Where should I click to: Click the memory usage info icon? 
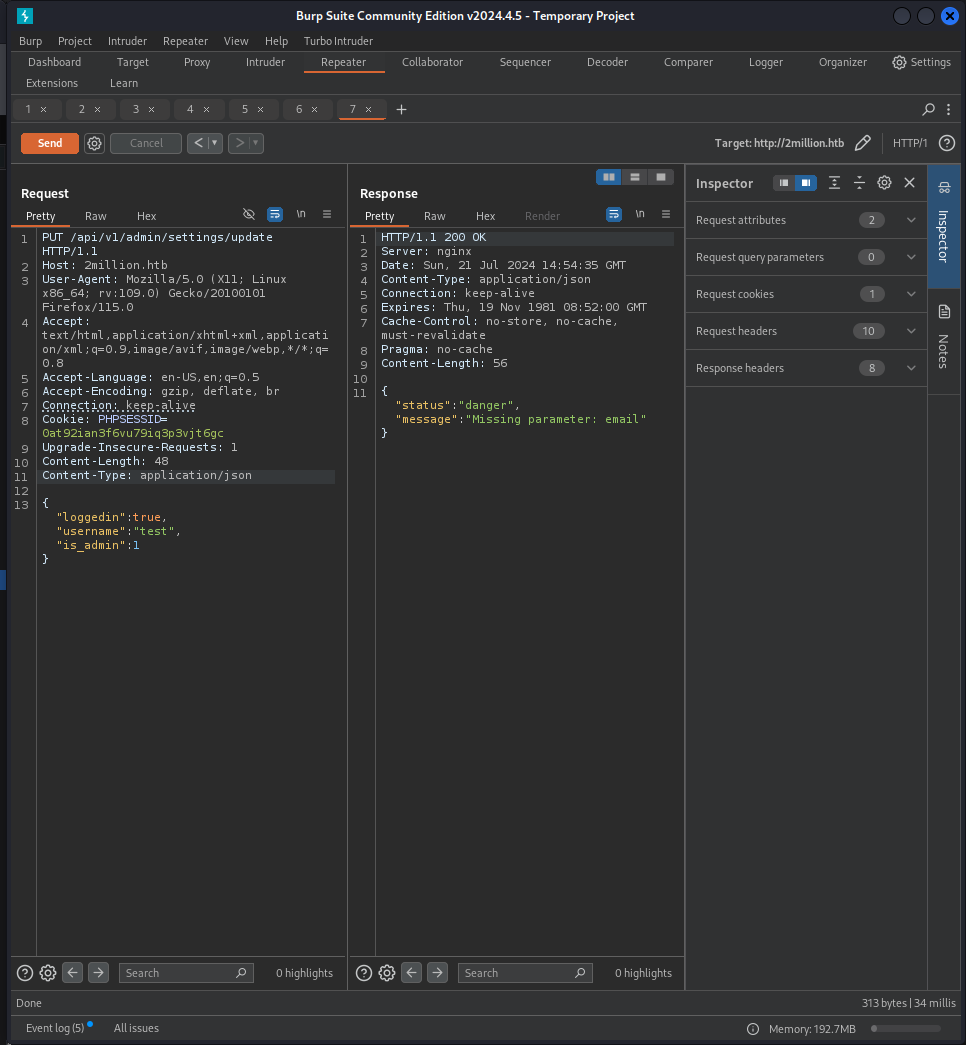tap(753, 1029)
